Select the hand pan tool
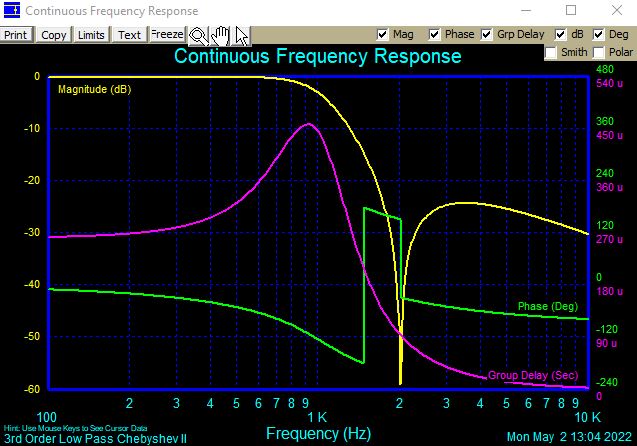The height and width of the screenshot is (446, 637). (220, 36)
